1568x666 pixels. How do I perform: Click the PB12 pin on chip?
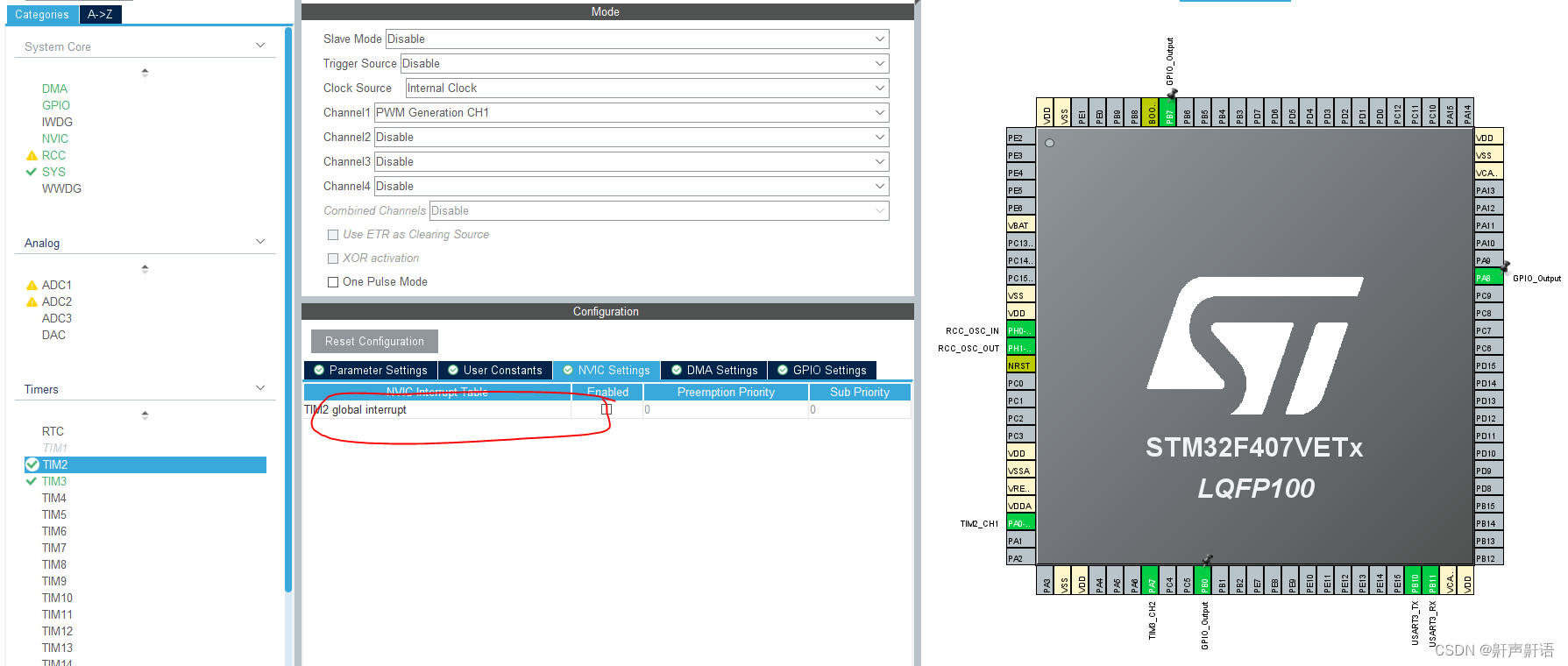[x=1489, y=558]
